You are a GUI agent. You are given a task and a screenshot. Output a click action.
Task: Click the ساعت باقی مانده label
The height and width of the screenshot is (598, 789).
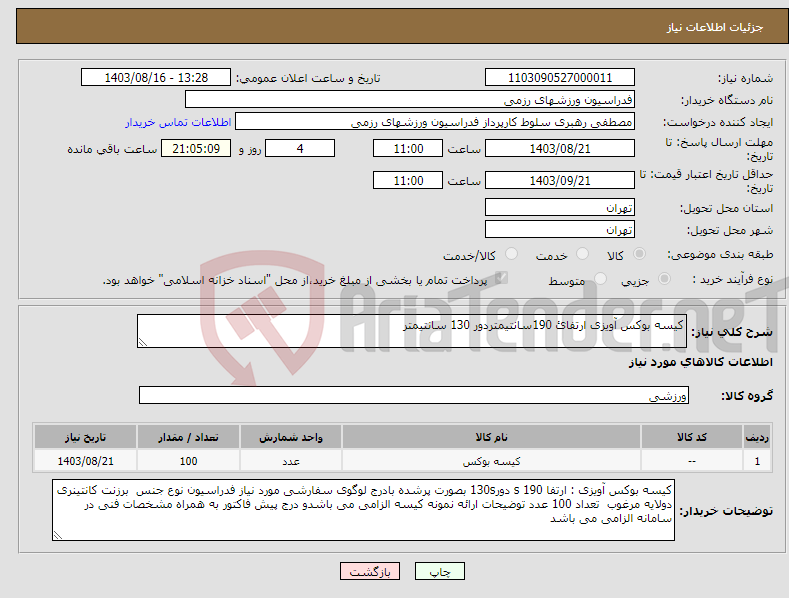pyautogui.click(x=112, y=149)
